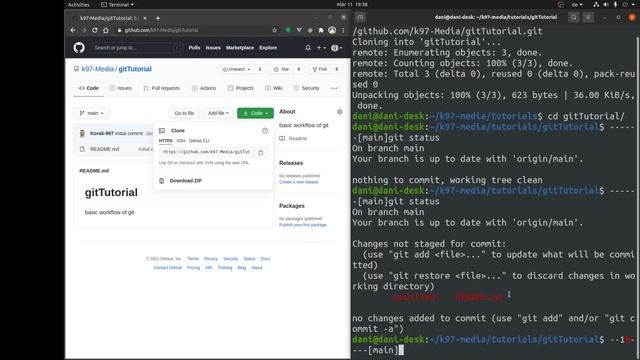The height and width of the screenshot is (360, 640).
Task: Open the plus create-new dropdown
Action: pyautogui.click(x=322, y=48)
